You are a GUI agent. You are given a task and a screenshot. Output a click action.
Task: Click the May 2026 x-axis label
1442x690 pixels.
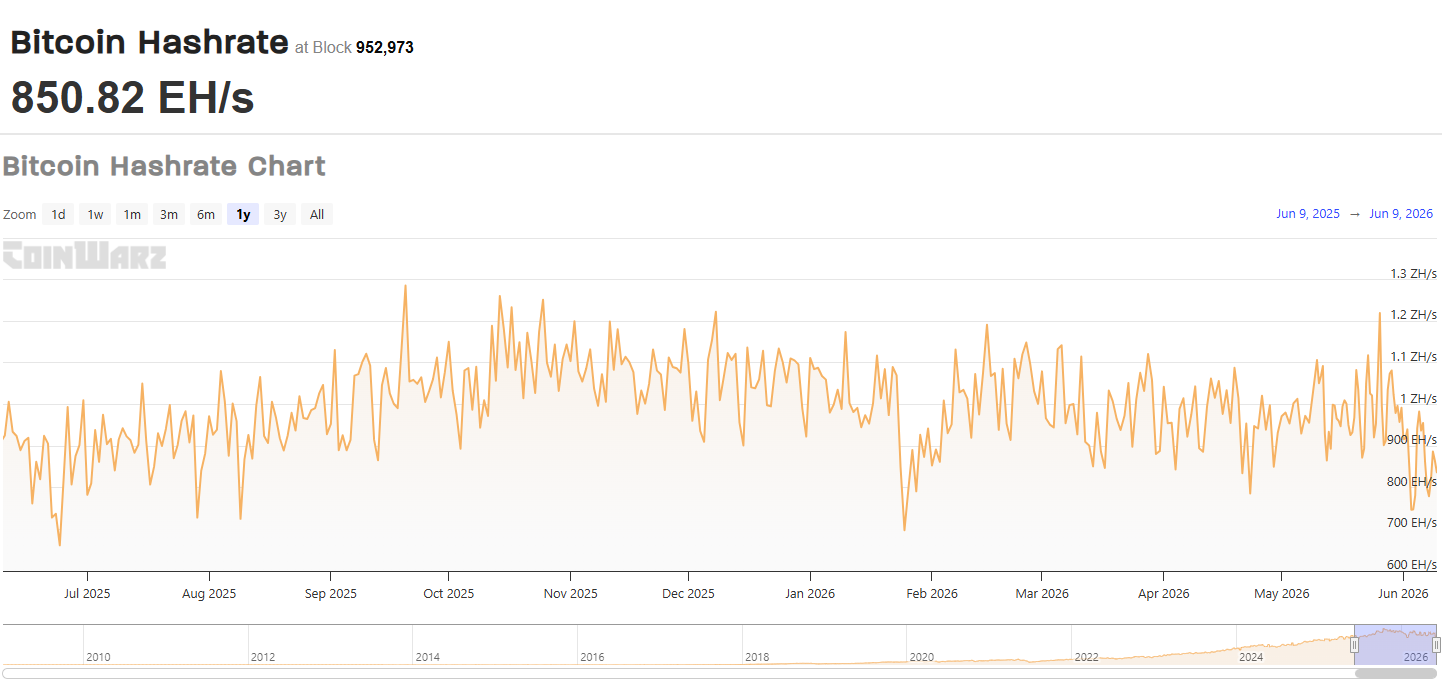1282,593
